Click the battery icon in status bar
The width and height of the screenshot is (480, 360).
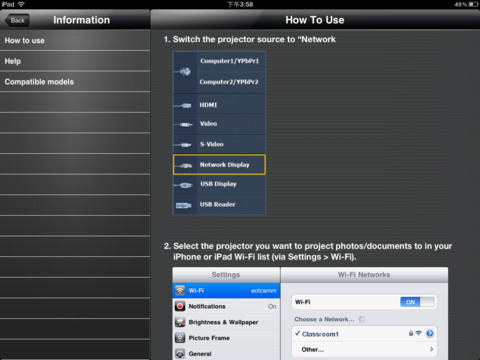(473, 4)
